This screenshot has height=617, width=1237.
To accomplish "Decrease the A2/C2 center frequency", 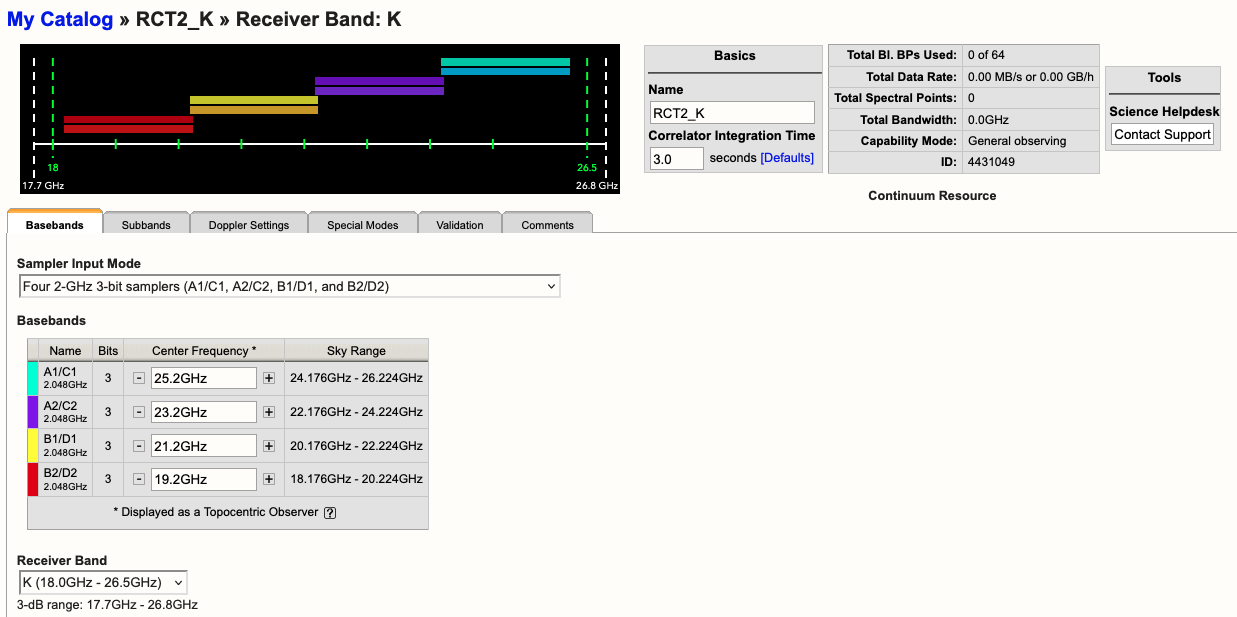I will pos(138,412).
